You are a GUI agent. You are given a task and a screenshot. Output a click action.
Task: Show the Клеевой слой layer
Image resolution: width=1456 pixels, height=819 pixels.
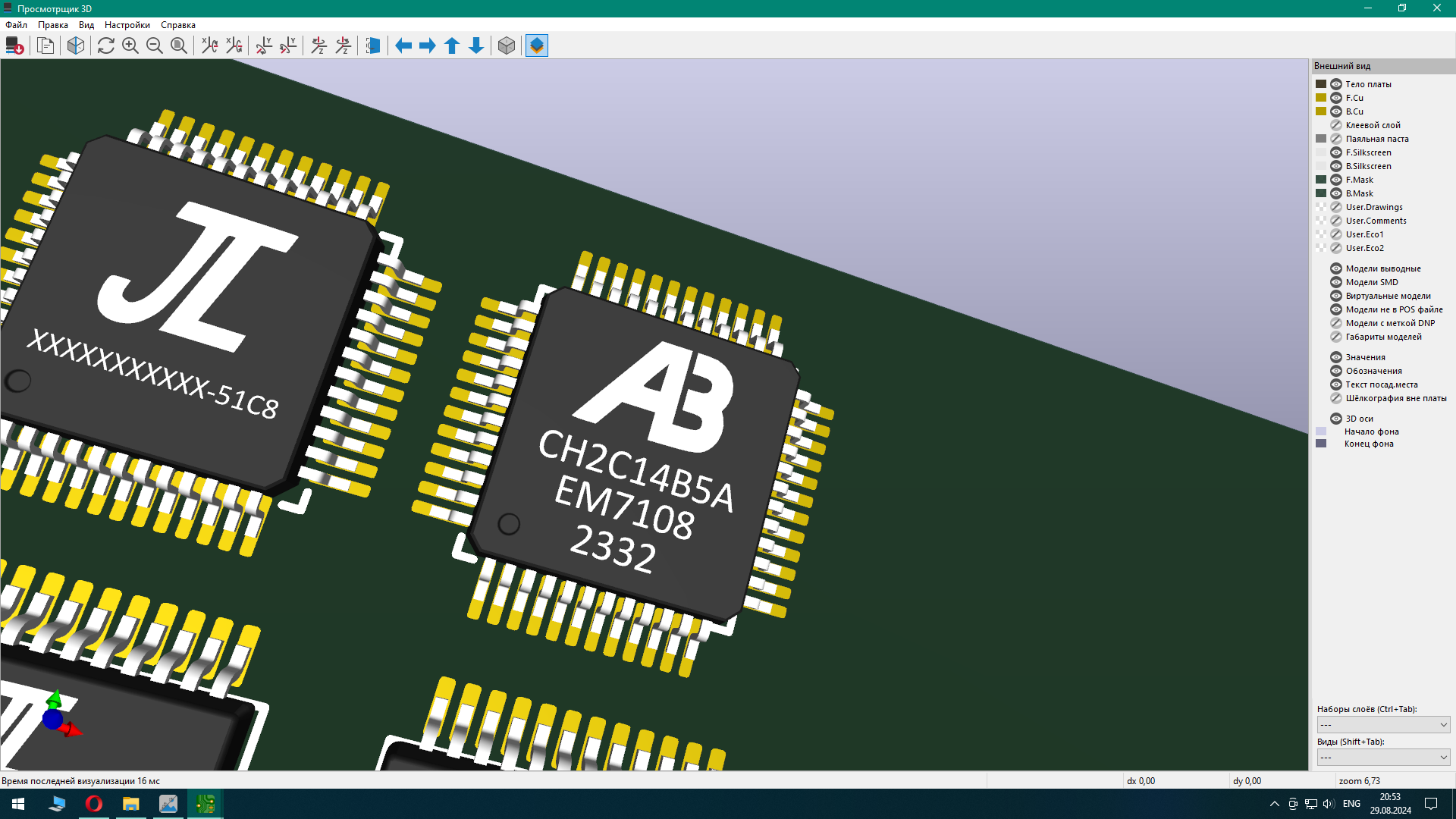click(x=1336, y=125)
